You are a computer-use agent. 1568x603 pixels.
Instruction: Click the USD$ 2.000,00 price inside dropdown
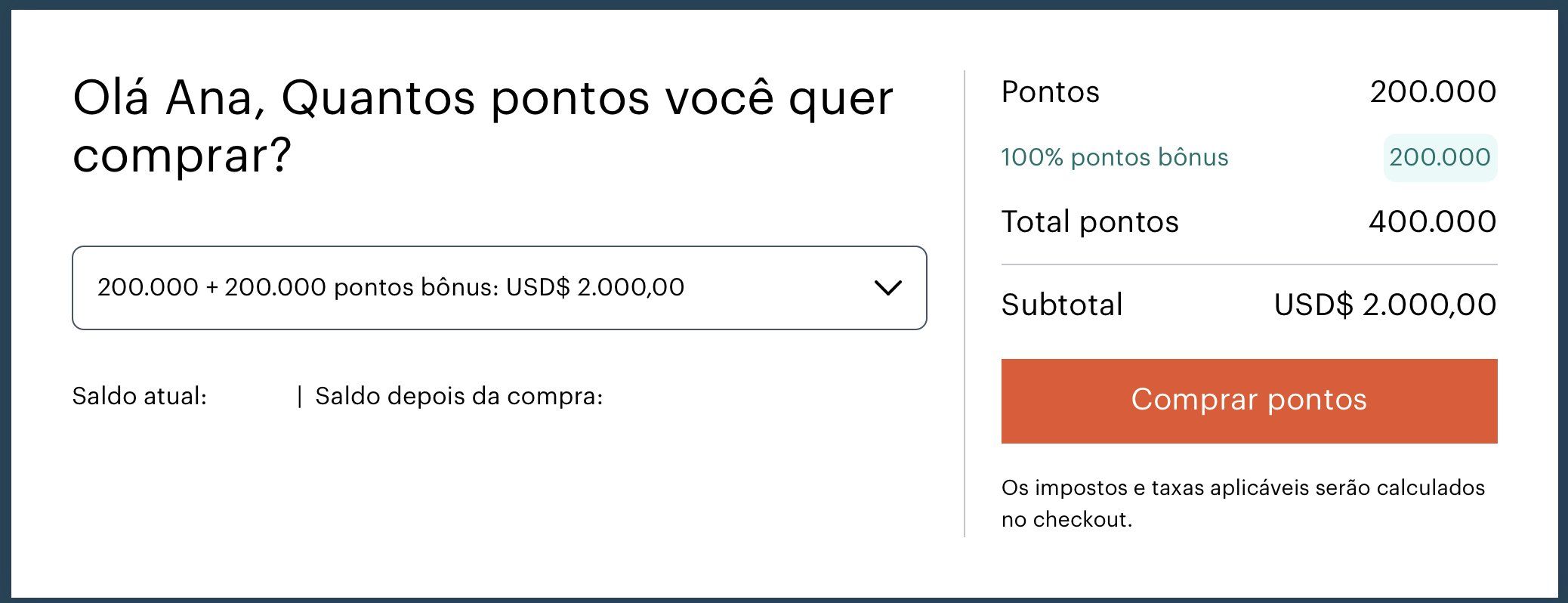[595, 287]
